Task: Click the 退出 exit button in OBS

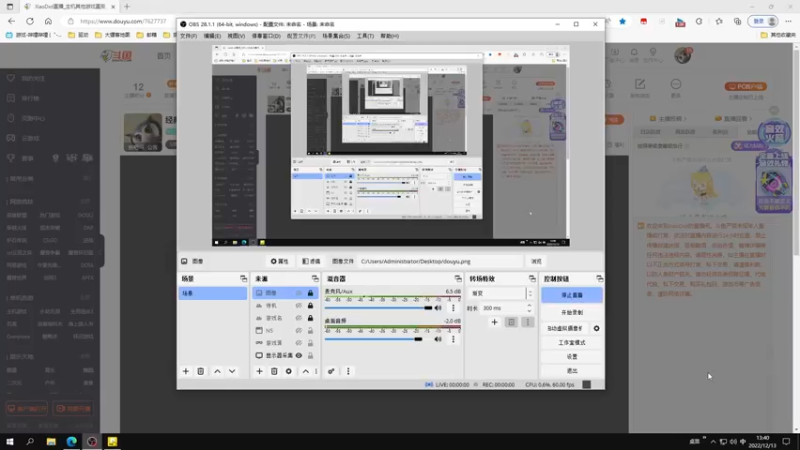Action: [x=571, y=371]
